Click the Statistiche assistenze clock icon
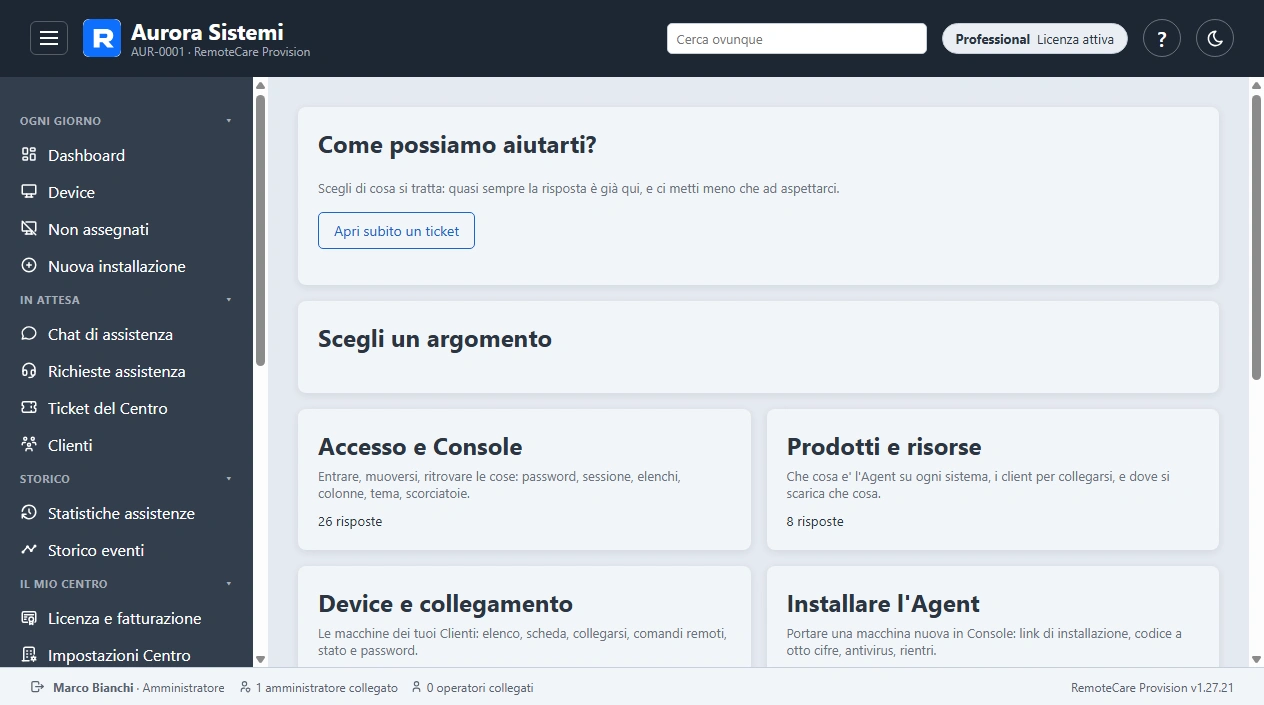The width and height of the screenshot is (1264, 705). pyautogui.click(x=29, y=513)
